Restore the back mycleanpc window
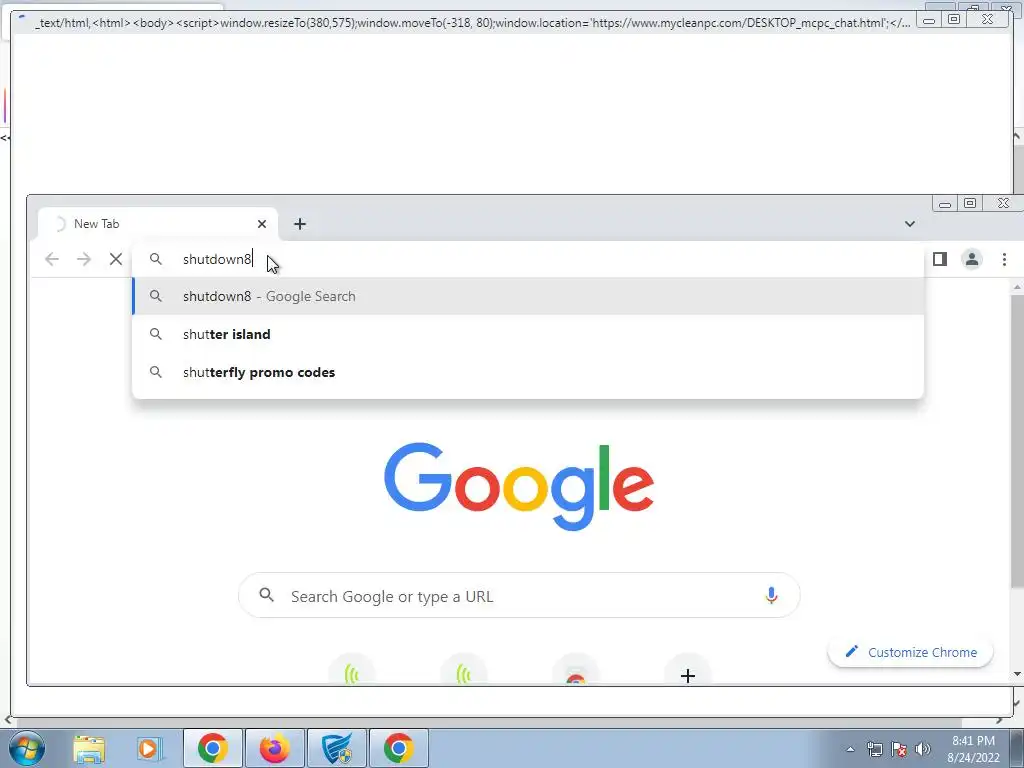Image resolution: width=1024 pixels, height=768 pixels. [953, 20]
